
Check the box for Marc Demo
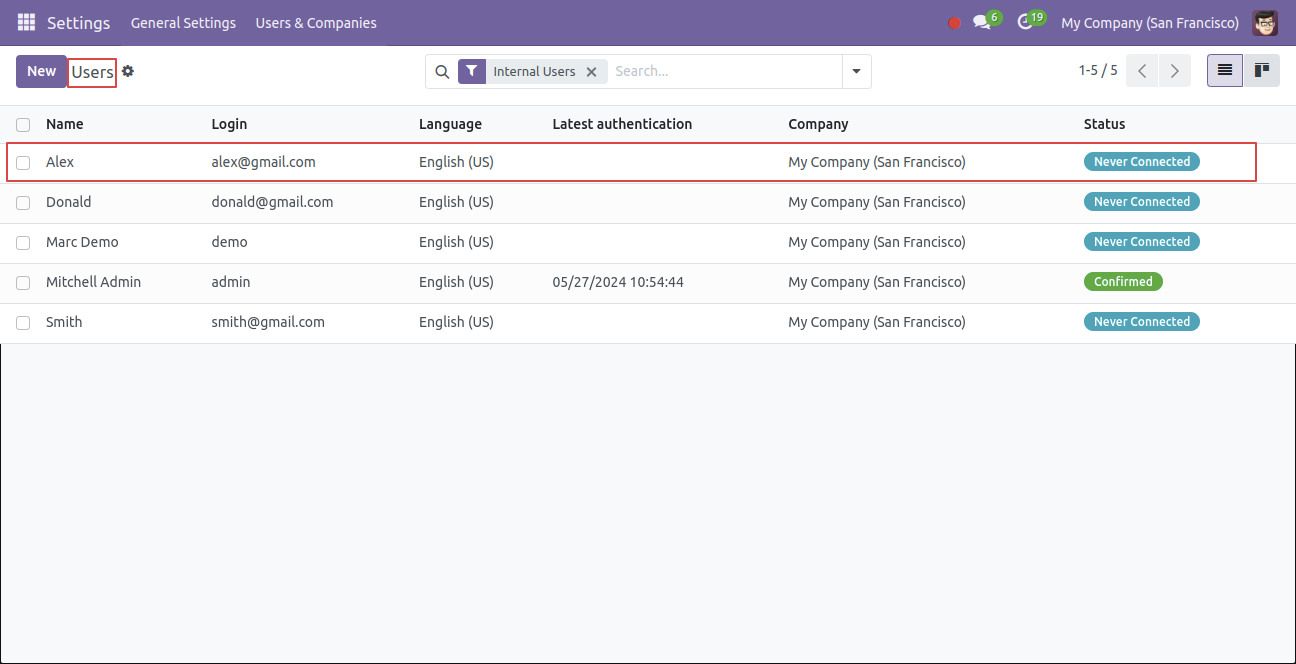pos(23,243)
